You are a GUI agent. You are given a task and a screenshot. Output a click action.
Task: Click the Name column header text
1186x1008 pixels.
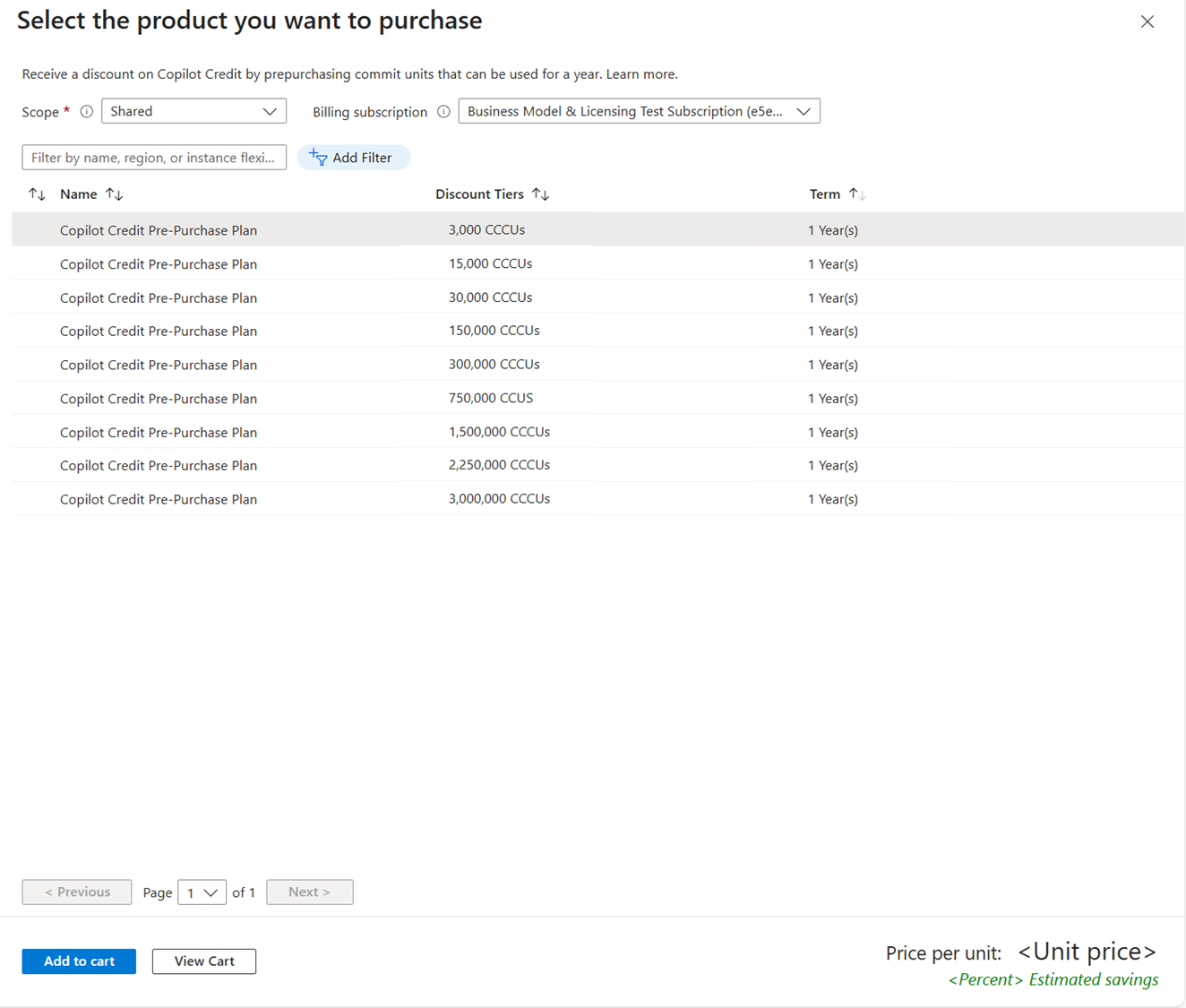coord(79,194)
